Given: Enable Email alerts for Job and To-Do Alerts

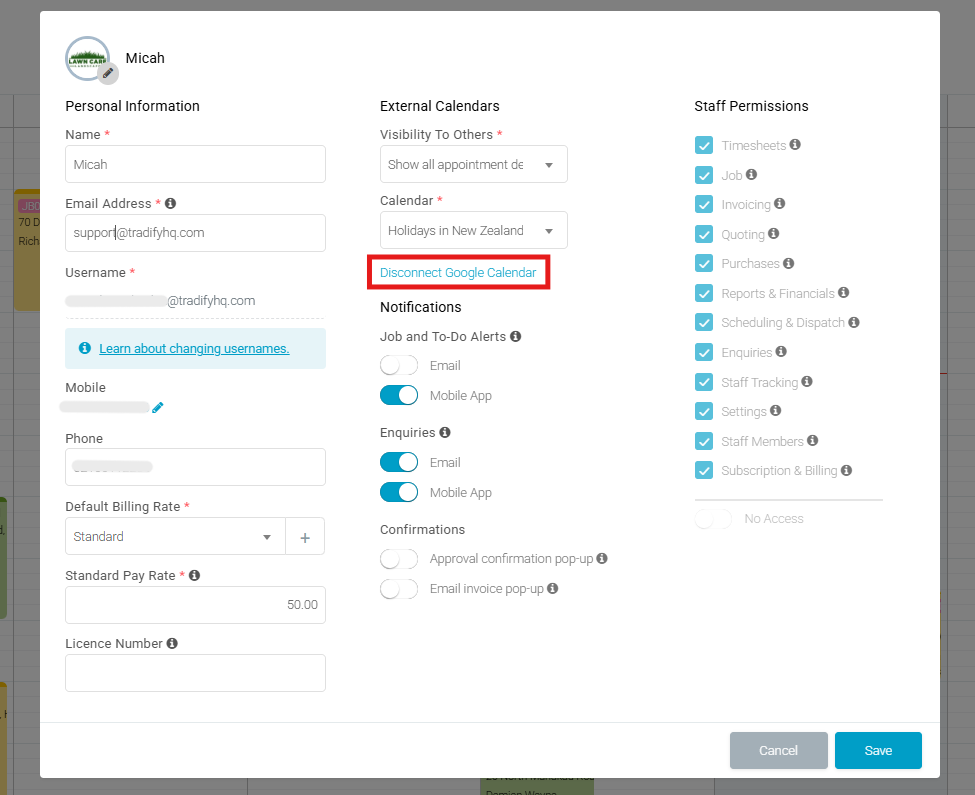Looking at the screenshot, I should coord(399,365).
